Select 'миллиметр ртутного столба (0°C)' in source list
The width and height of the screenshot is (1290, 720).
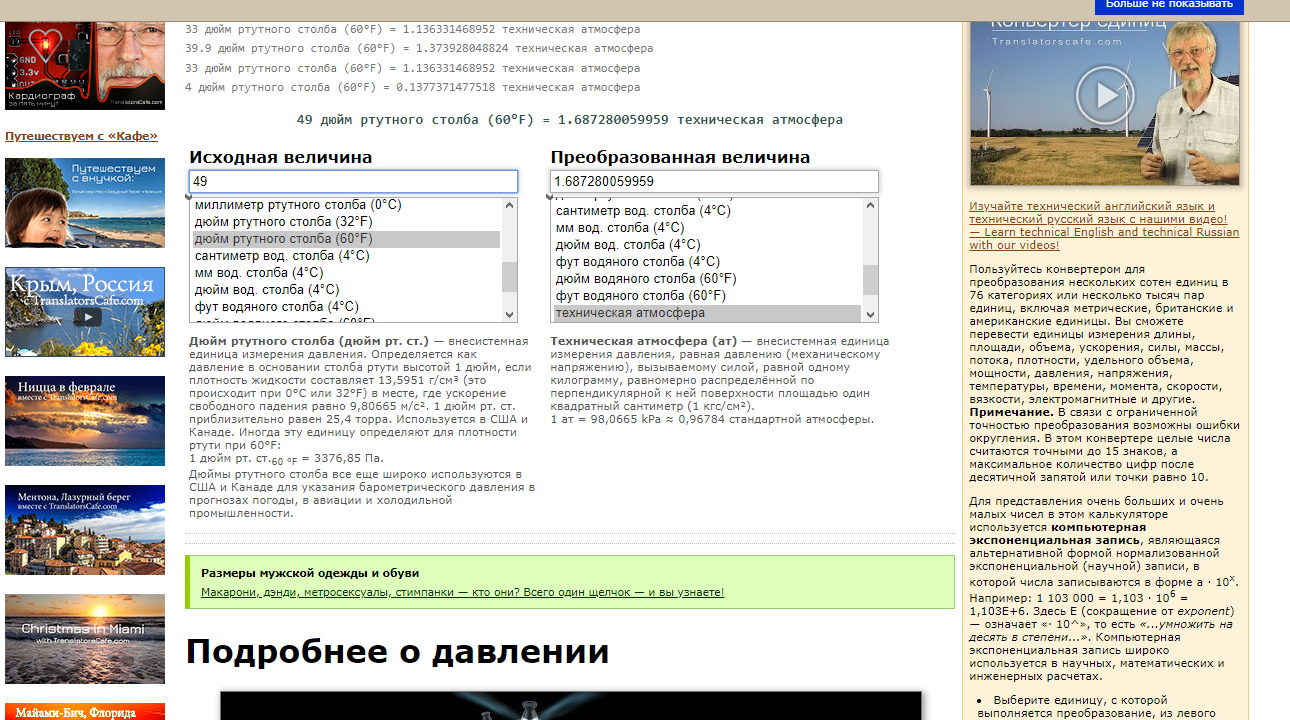pyautogui.click(x=346, y=205)
